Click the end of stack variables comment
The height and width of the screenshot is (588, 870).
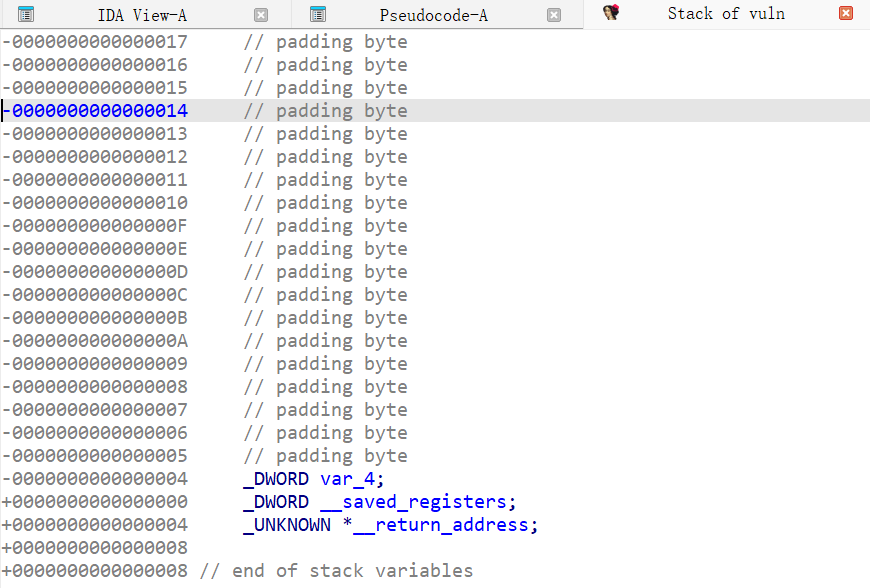pyautogui.click(x=336, y=571)
